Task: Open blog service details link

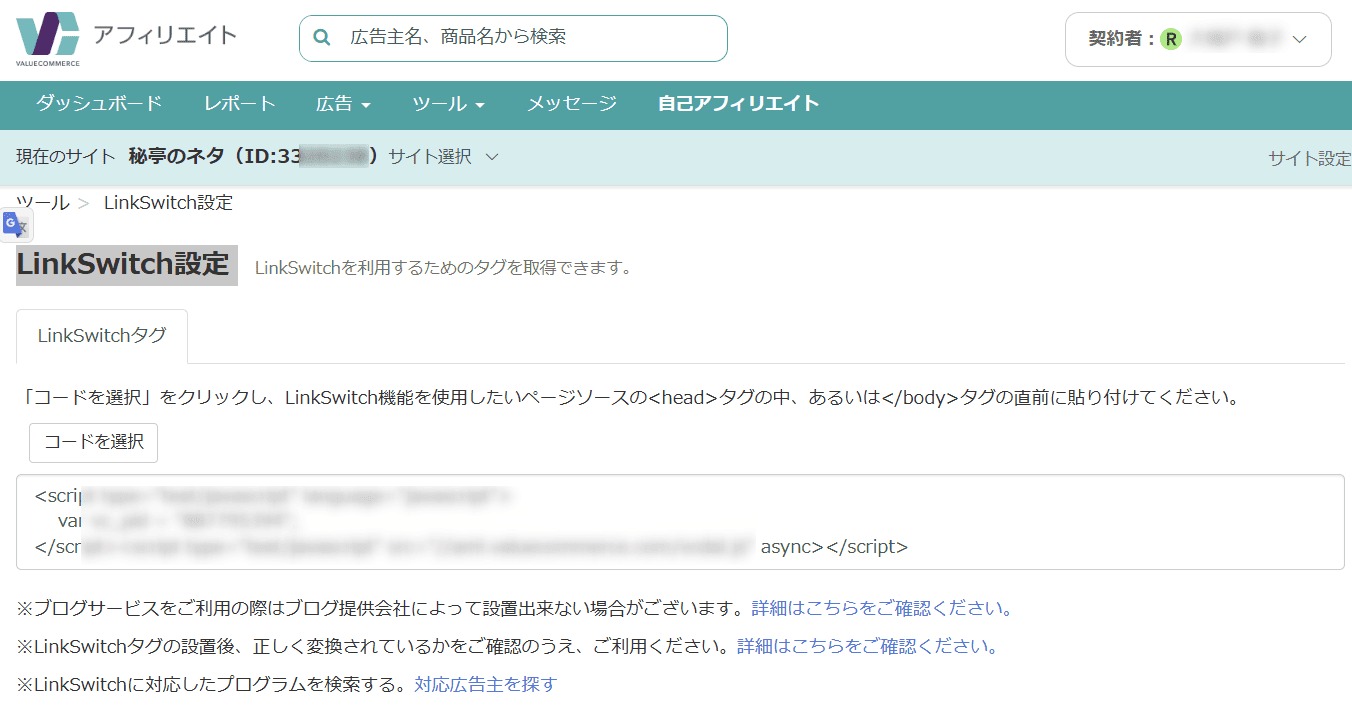Action: [882, 608]
